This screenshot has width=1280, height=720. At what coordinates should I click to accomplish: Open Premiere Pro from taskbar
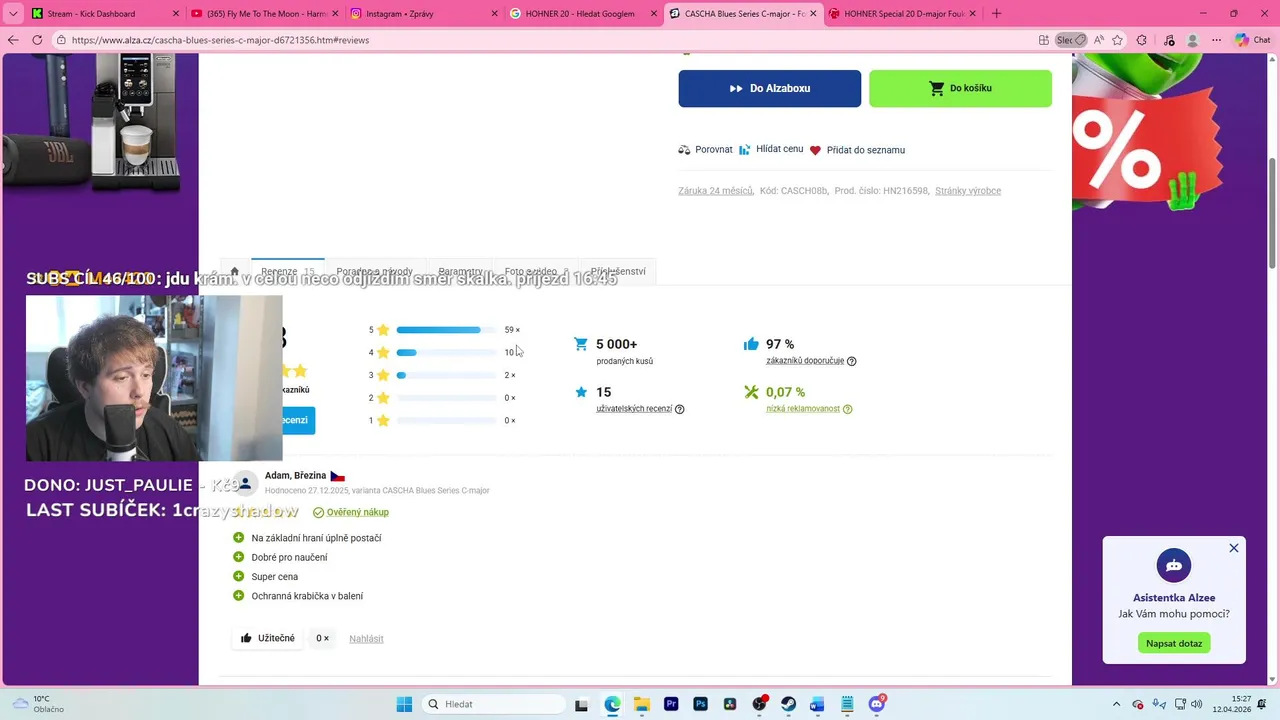(x=671, y=704)
